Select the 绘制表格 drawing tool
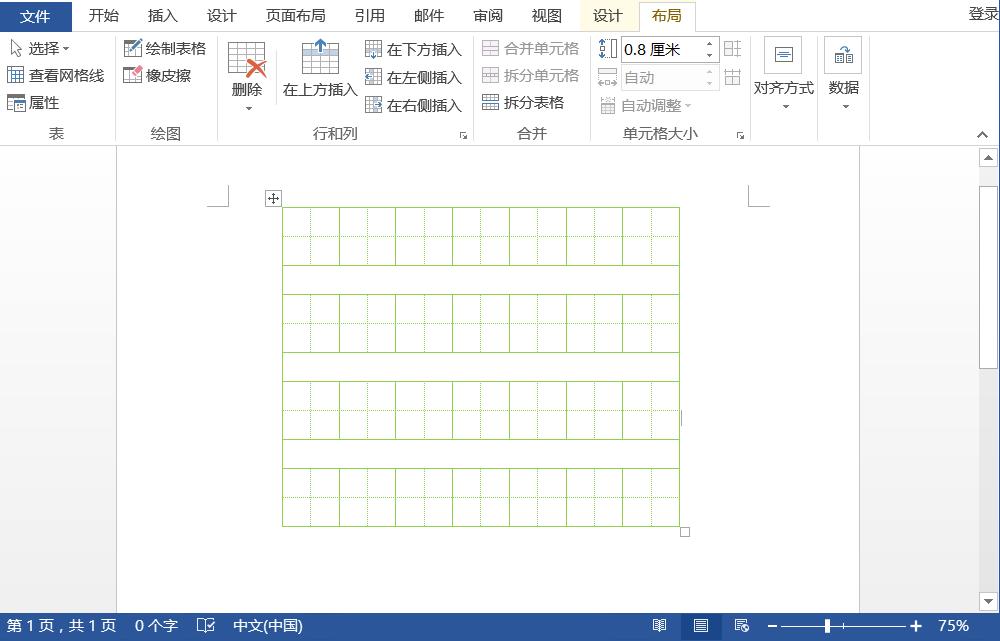The image size is (1000, 641). point(164,46)
